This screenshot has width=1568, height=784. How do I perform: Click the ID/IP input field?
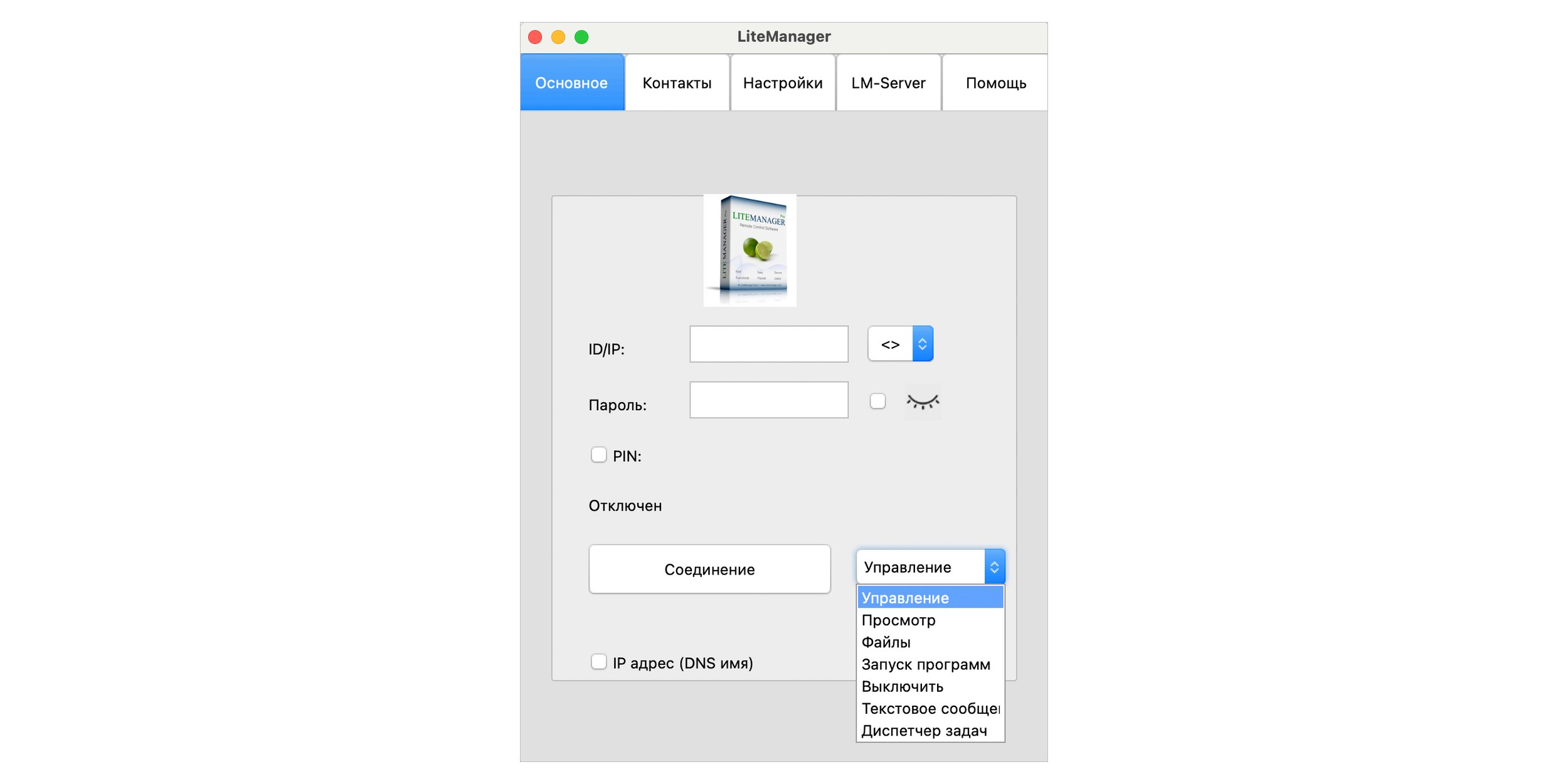[769, 344]
